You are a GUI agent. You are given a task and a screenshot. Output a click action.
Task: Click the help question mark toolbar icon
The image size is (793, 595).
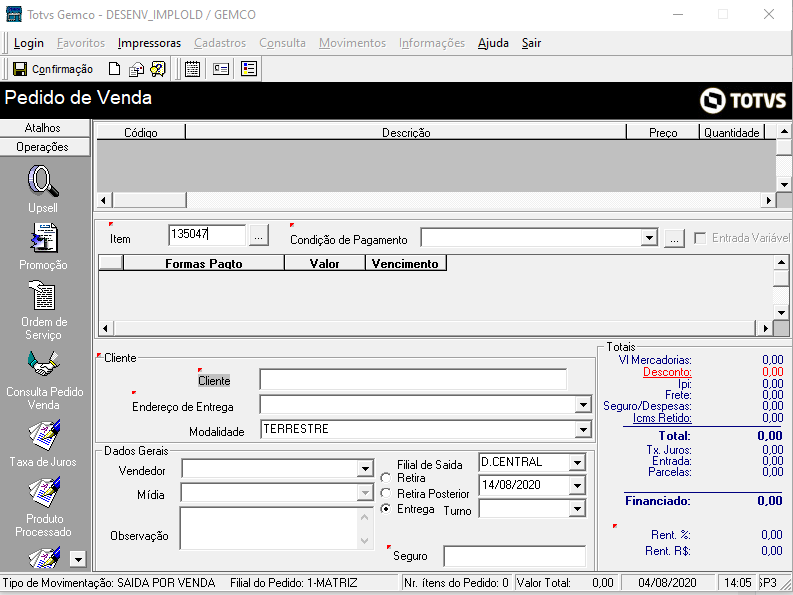(158, 69)
